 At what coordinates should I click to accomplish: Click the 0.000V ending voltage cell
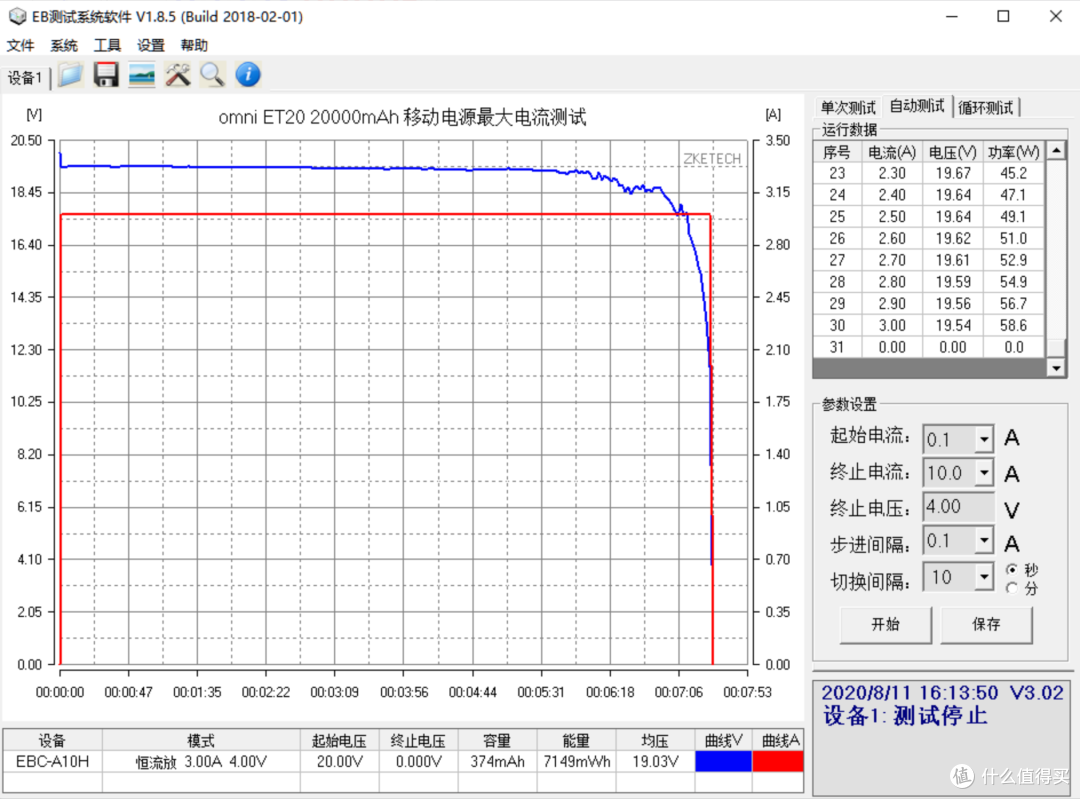click(418, 761)
